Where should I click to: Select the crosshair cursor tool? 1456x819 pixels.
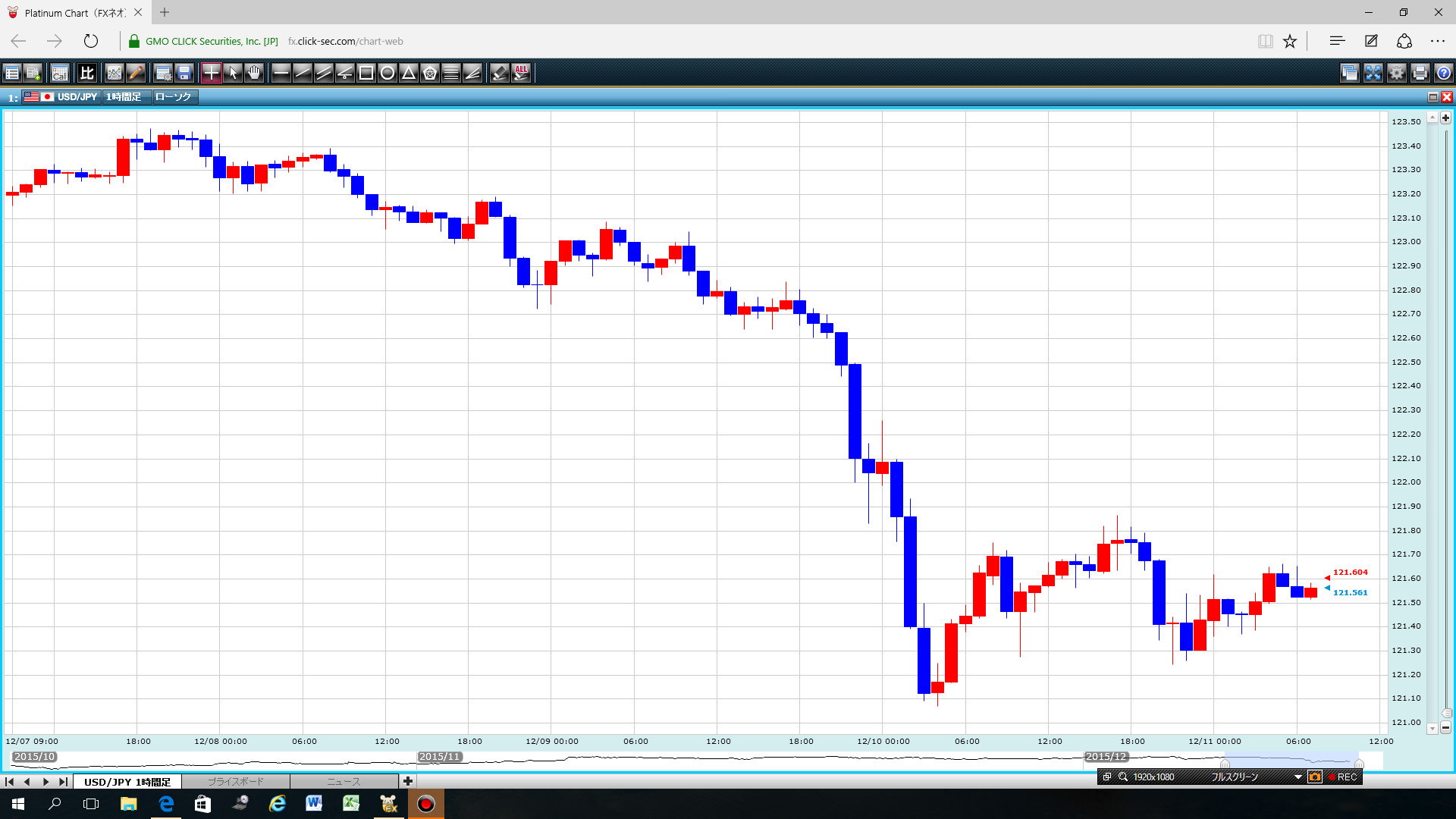[x=211, y=73]
